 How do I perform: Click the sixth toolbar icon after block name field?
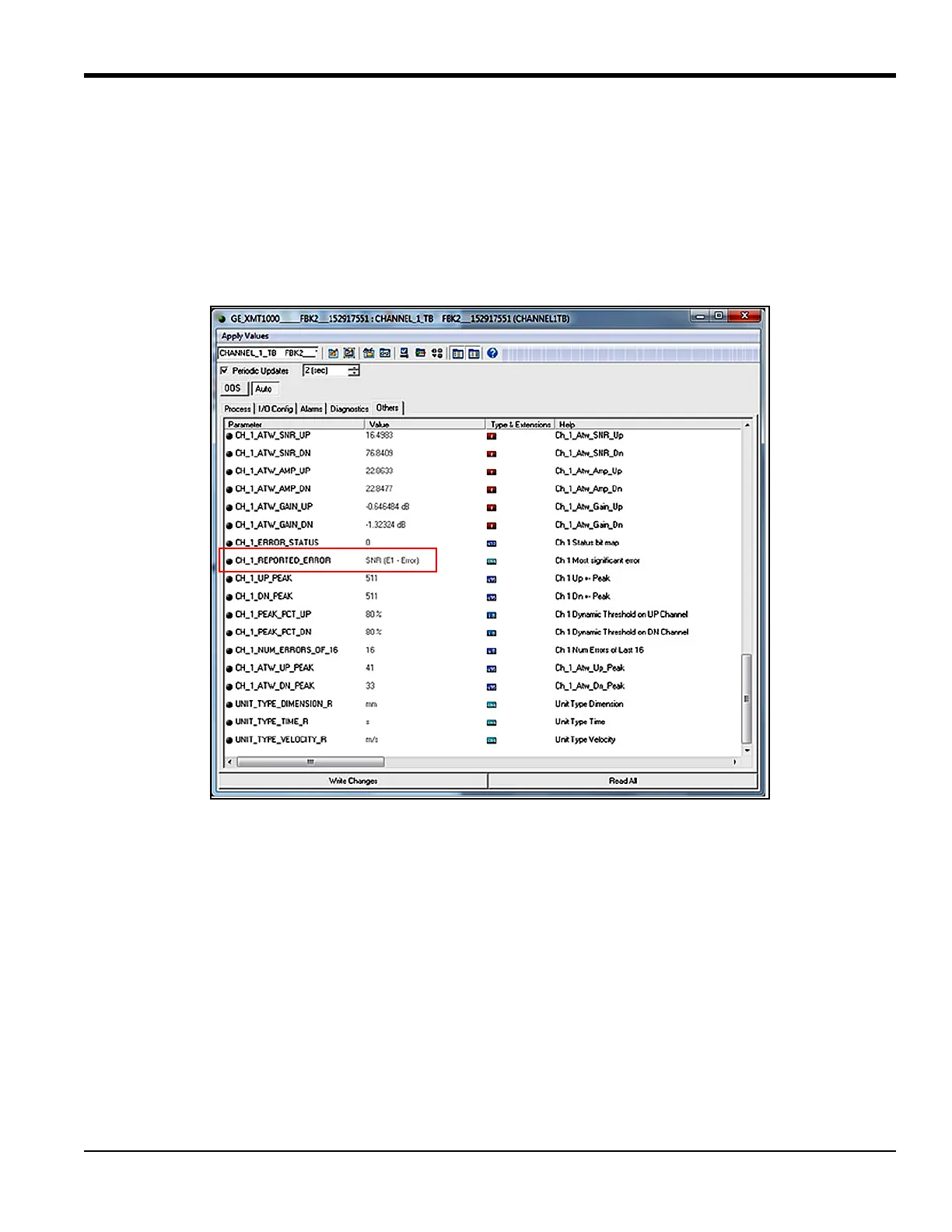[x=420, y=353]
